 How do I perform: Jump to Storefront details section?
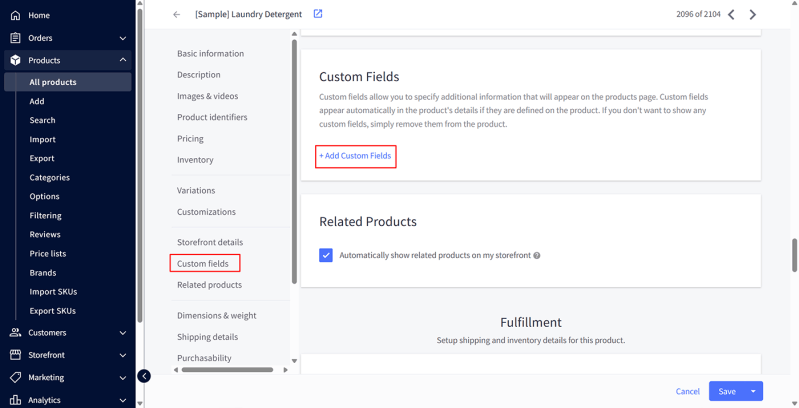tap(210, 242)
